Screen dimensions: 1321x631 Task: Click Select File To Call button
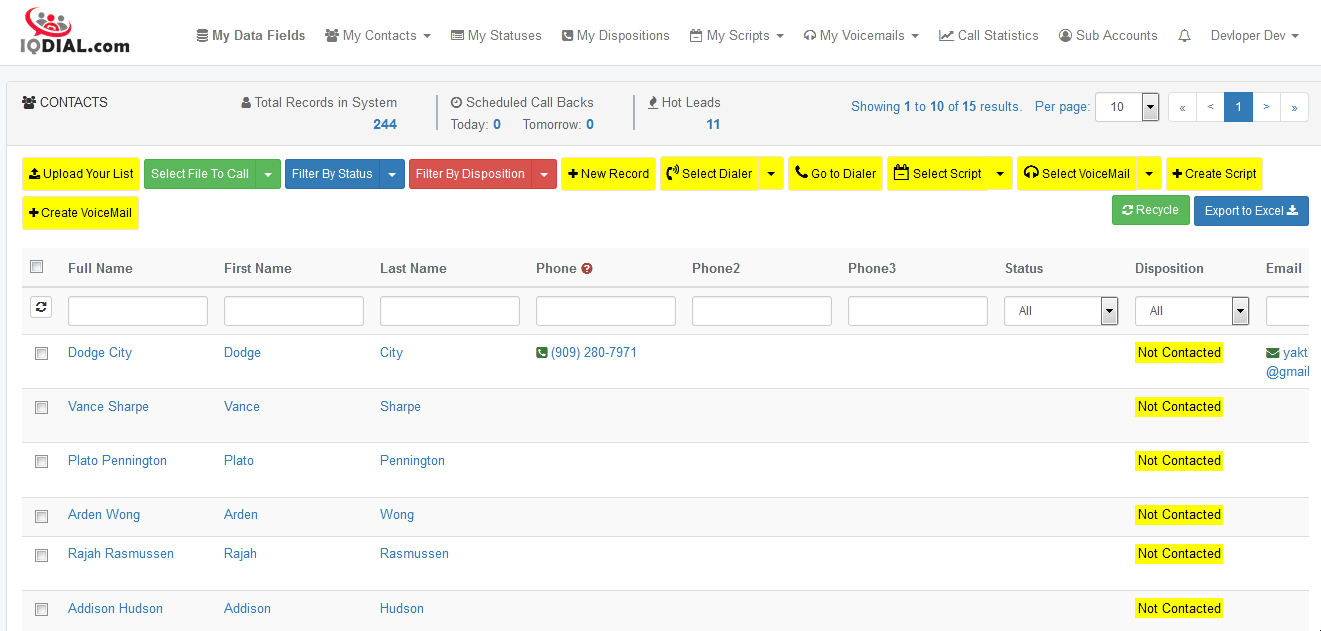[x=200, y=174]
